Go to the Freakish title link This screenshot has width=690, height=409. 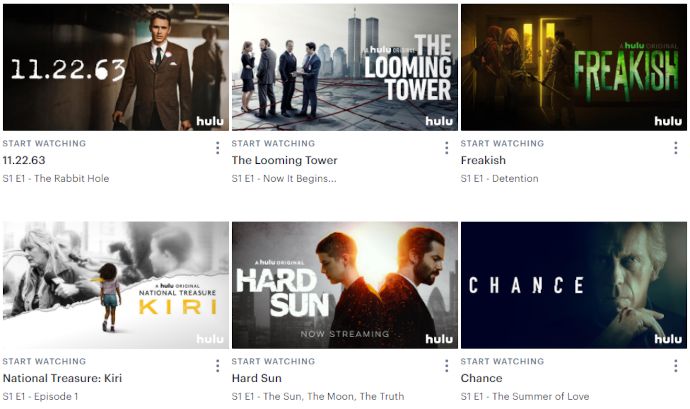pyautogui.click(x=483, y=160)
